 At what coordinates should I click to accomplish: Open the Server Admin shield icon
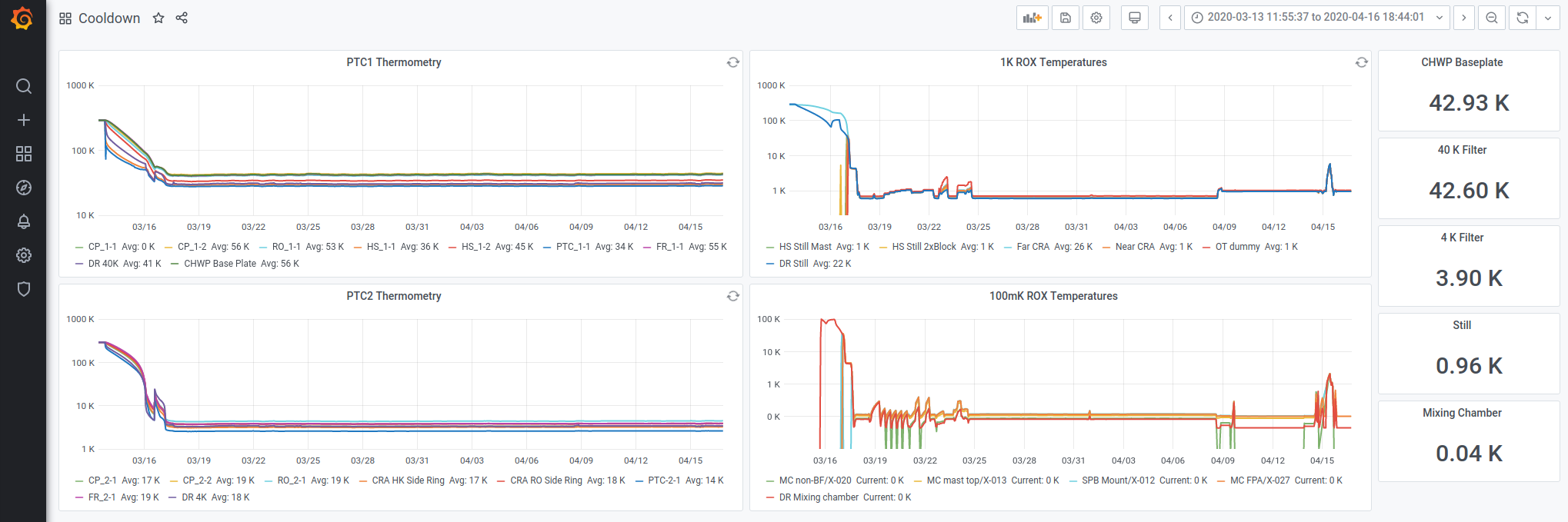click(x=24, y=289)
